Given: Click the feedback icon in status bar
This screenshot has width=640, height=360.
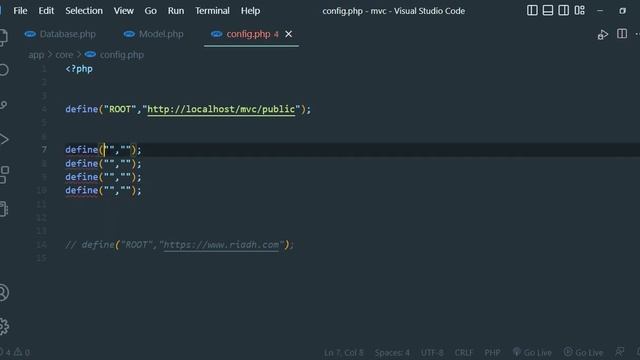Looking at the screenshot, I should point(619,352).
